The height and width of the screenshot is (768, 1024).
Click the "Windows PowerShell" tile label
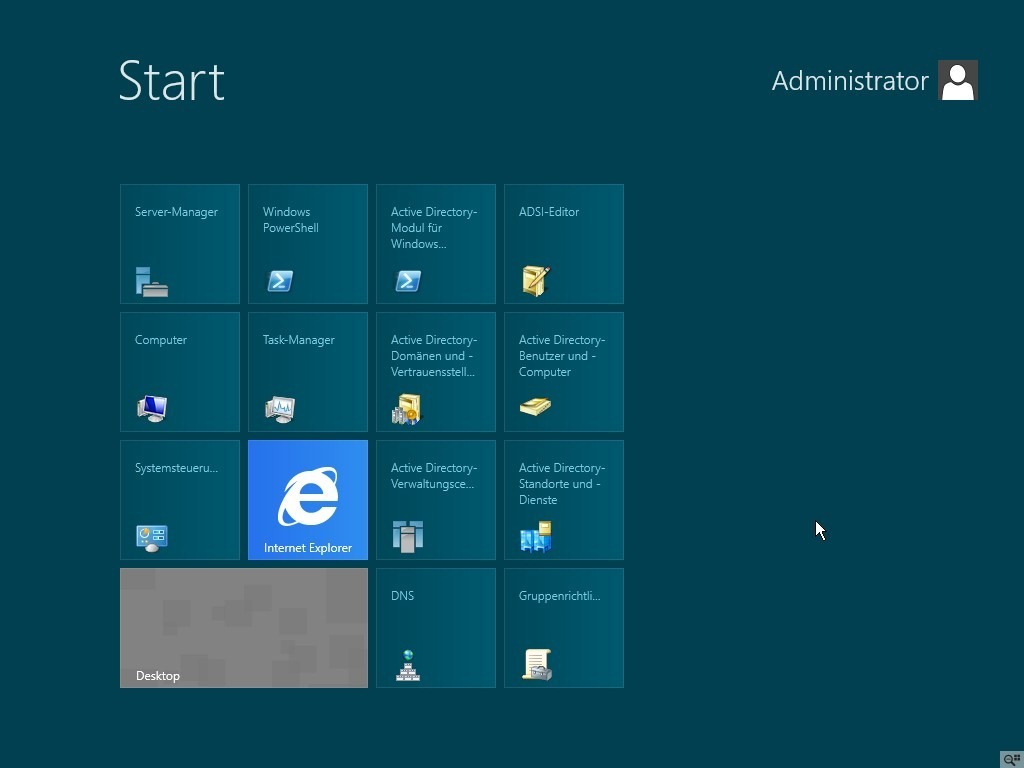291,219
